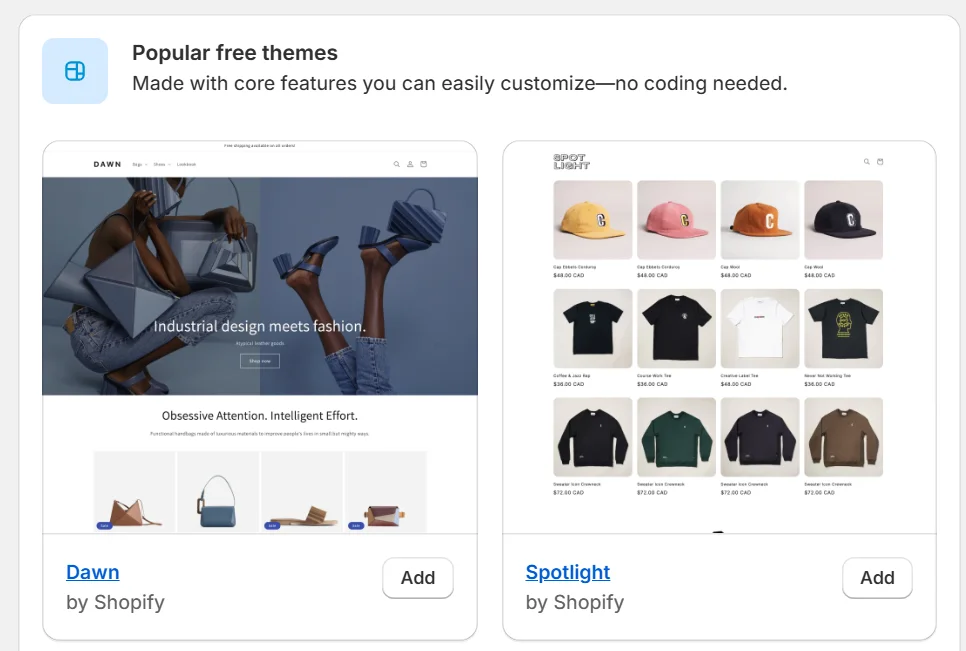Click the cart icon in Dawn preview
This screenshot has height=651, width=966.
pyautogui.click(x=423, y=164)
